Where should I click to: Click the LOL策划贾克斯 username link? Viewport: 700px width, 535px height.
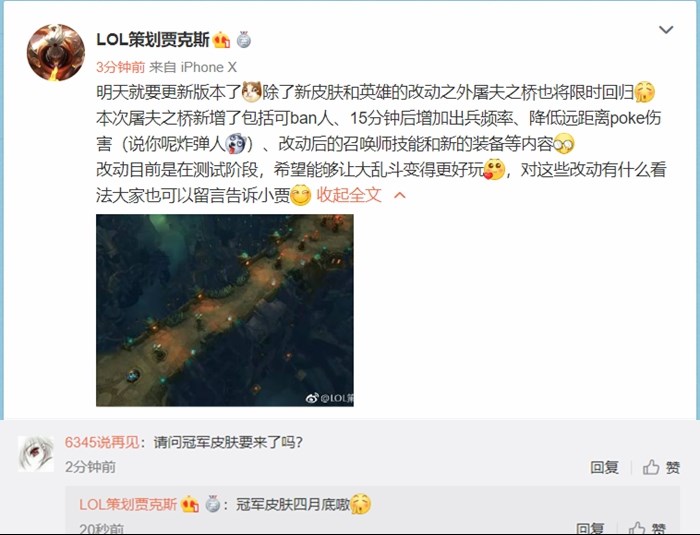coord(153,40)
